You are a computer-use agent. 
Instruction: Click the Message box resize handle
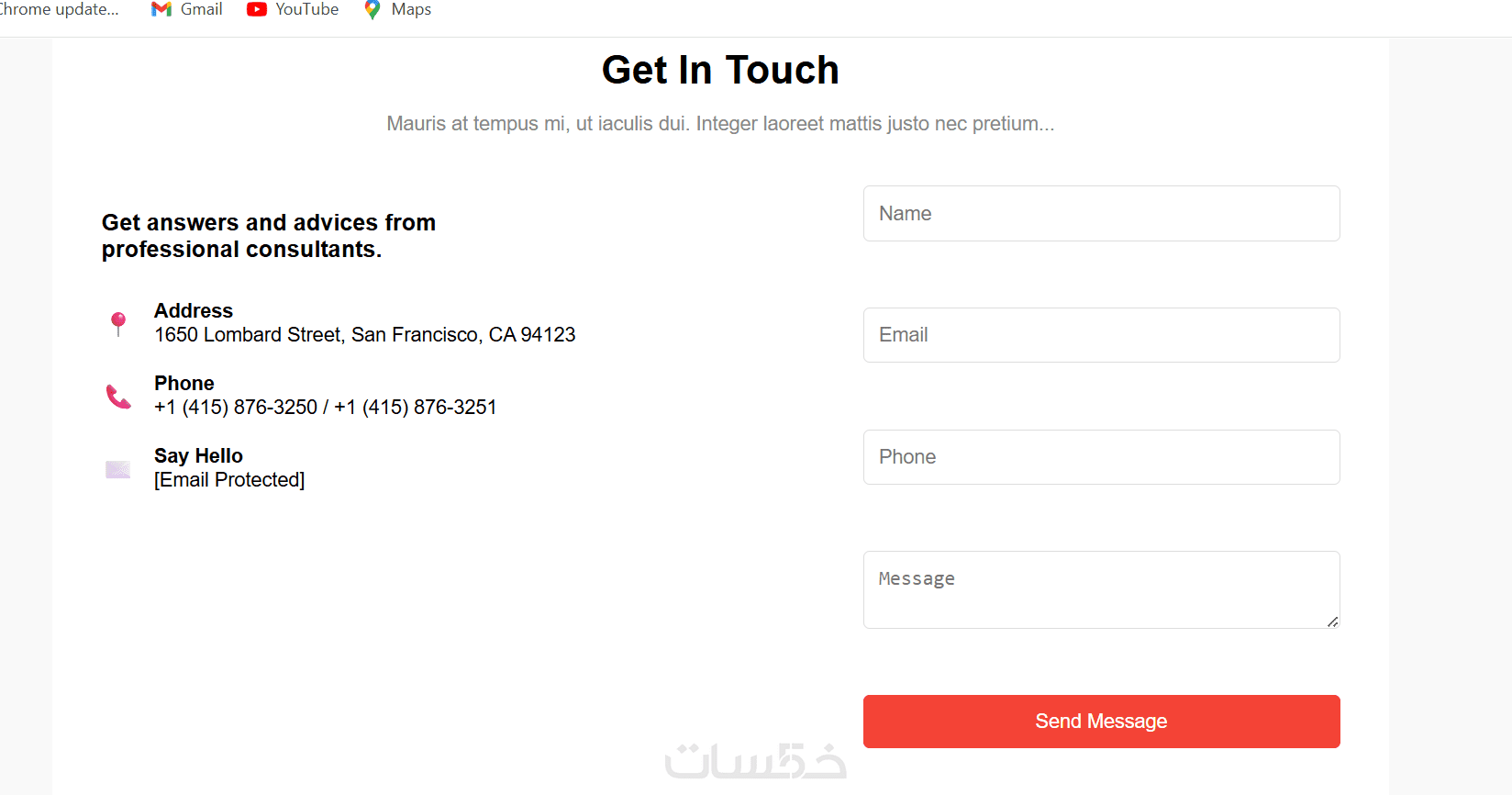[1332, 621]
